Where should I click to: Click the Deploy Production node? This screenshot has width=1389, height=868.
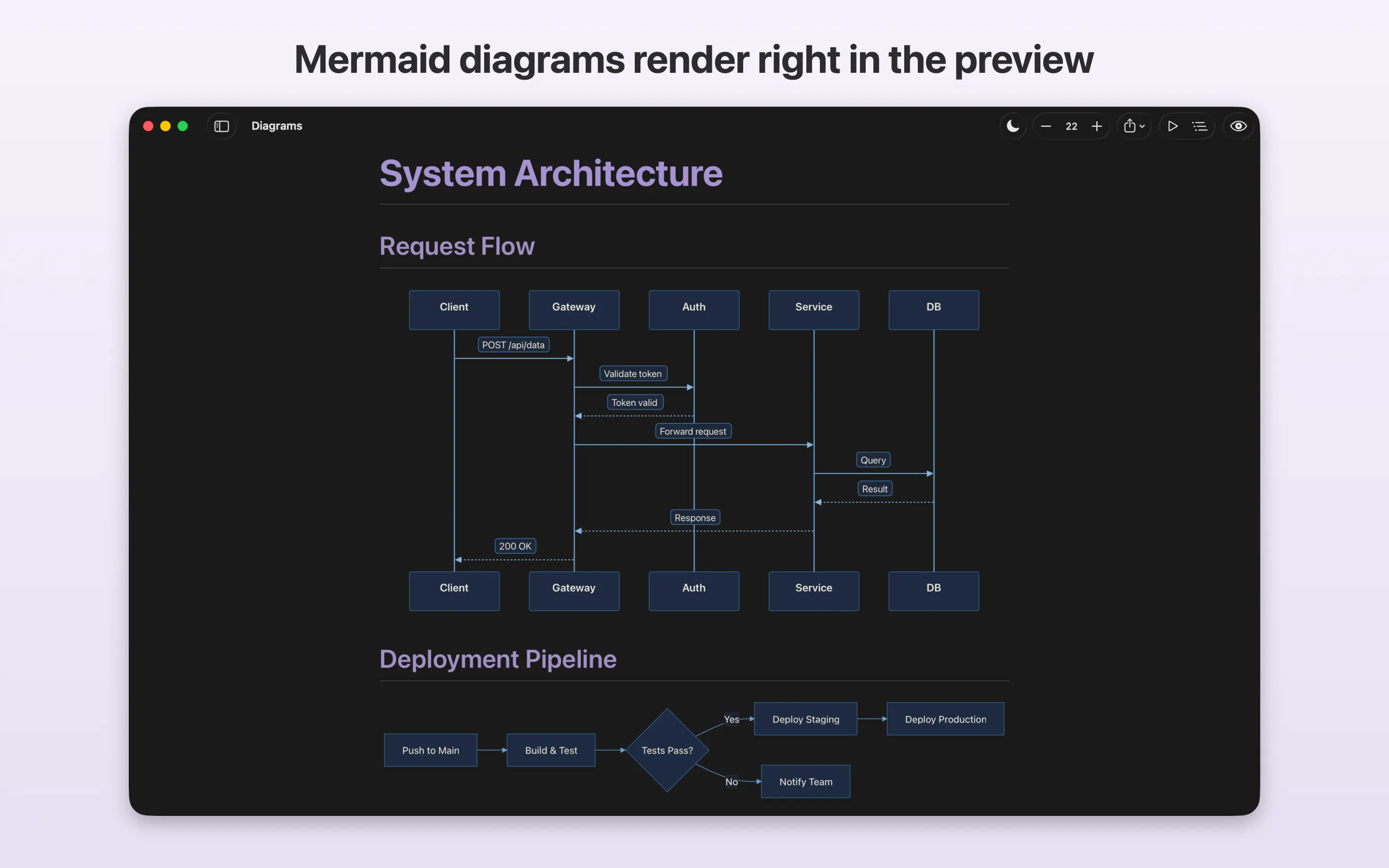pos(945,719)
